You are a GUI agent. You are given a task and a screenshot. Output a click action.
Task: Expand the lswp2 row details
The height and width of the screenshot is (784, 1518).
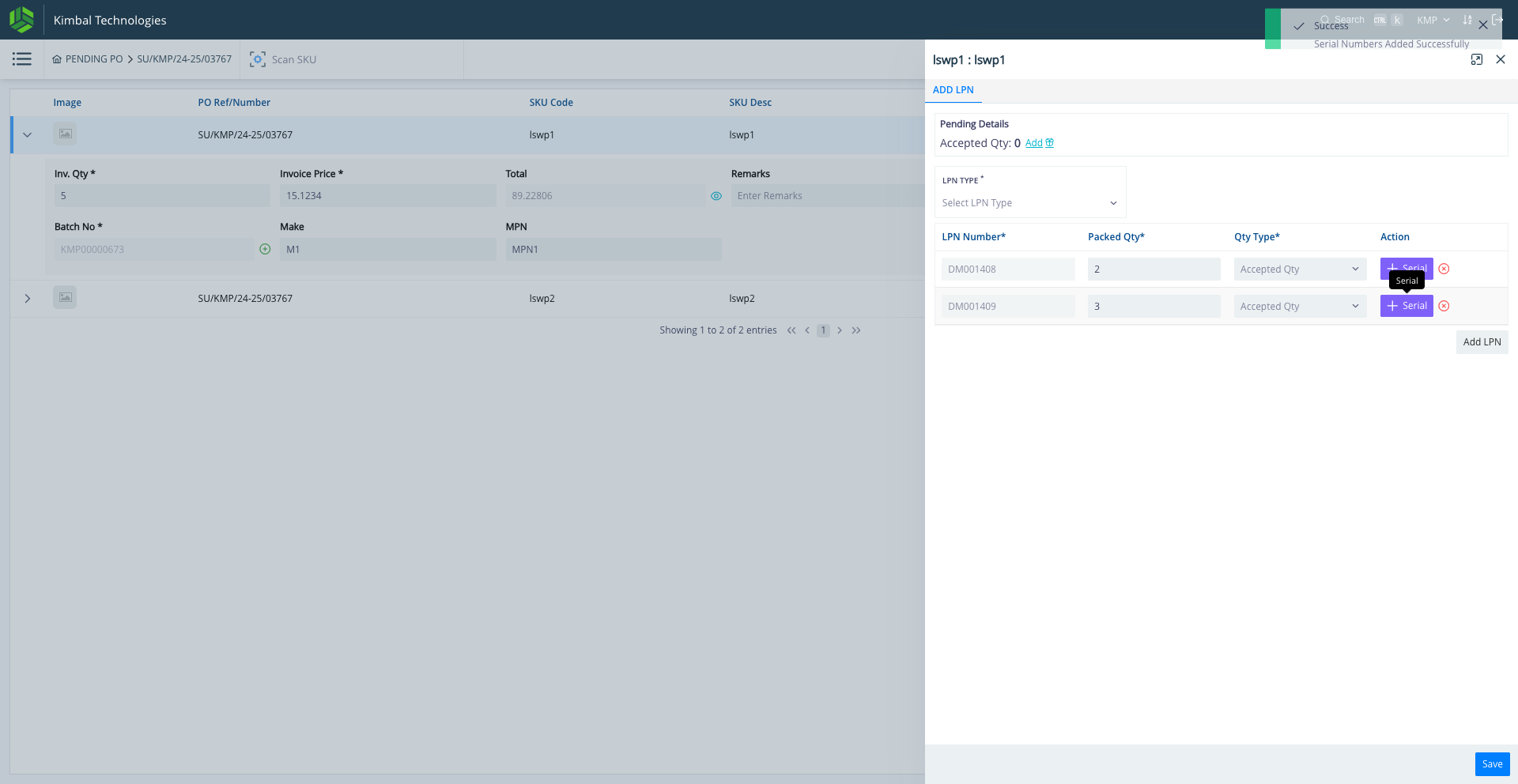click(x=28, y=299)
